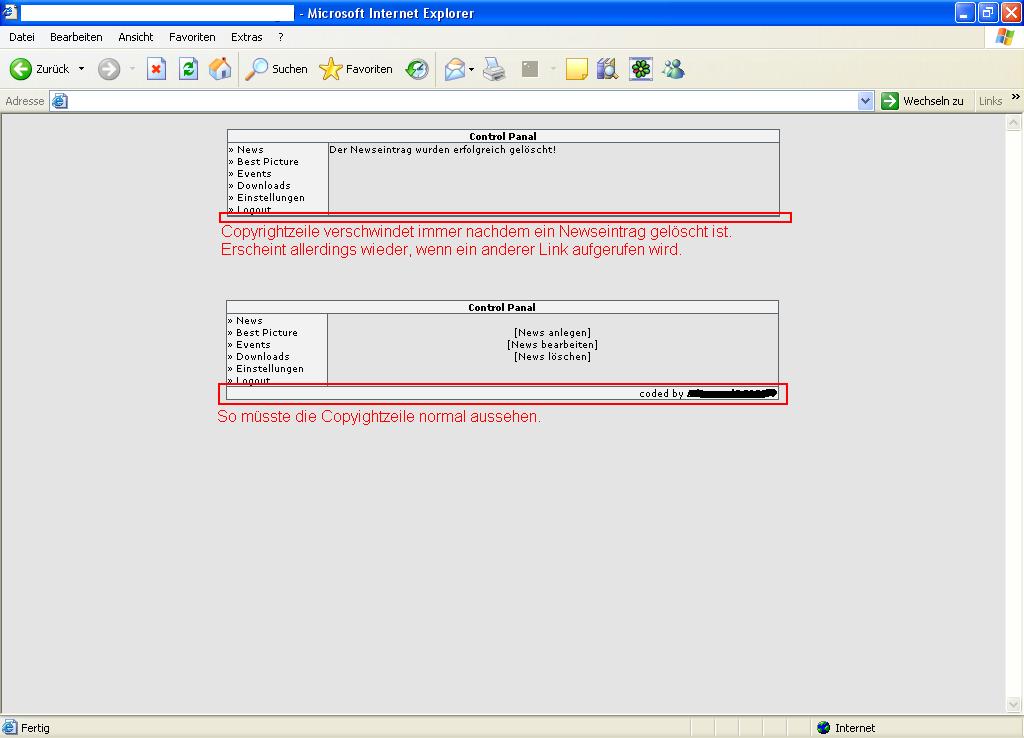Expand the back button history dropdown
1024x738 pixels.
click(82, 69)
